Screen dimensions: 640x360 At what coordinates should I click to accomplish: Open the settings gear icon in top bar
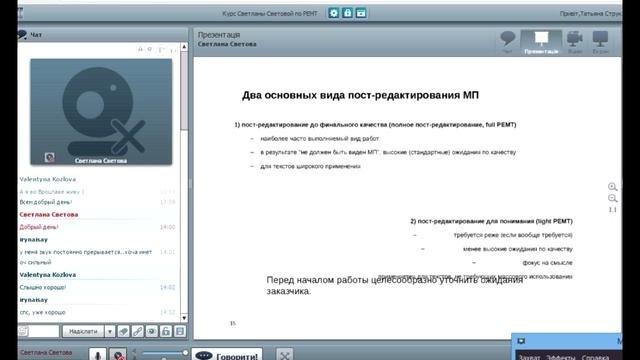pos(333,13)
